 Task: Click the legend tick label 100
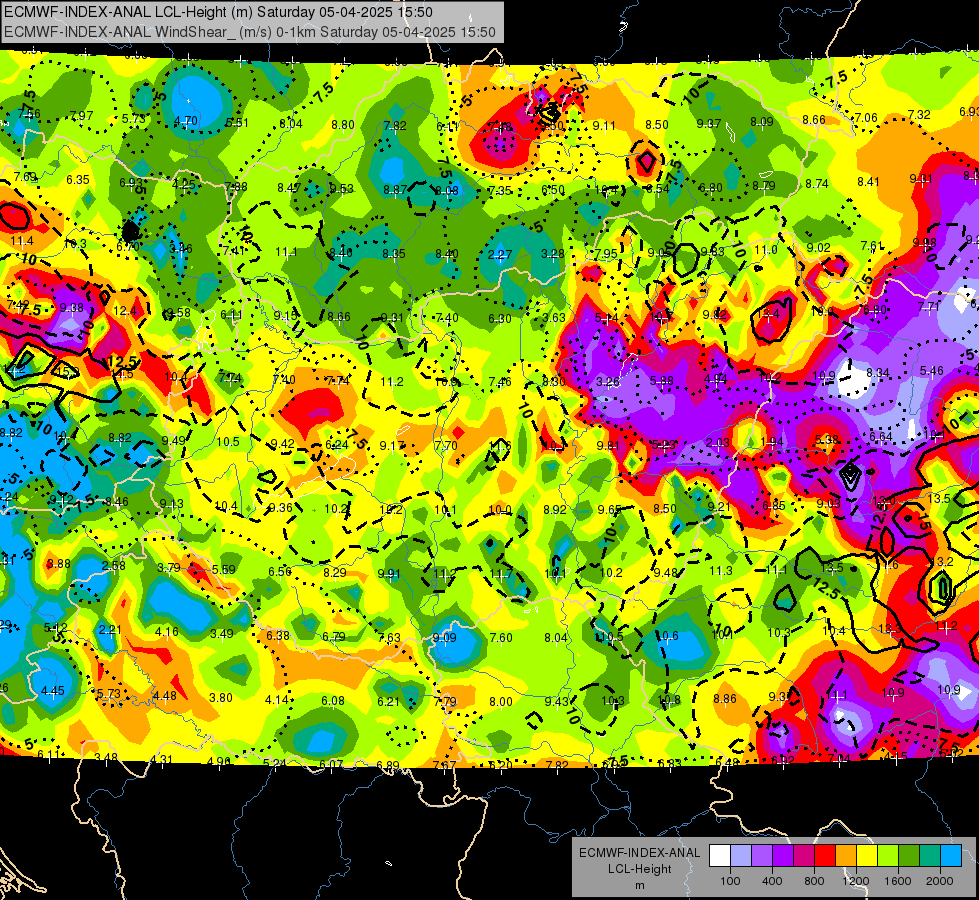coord(730,881)
